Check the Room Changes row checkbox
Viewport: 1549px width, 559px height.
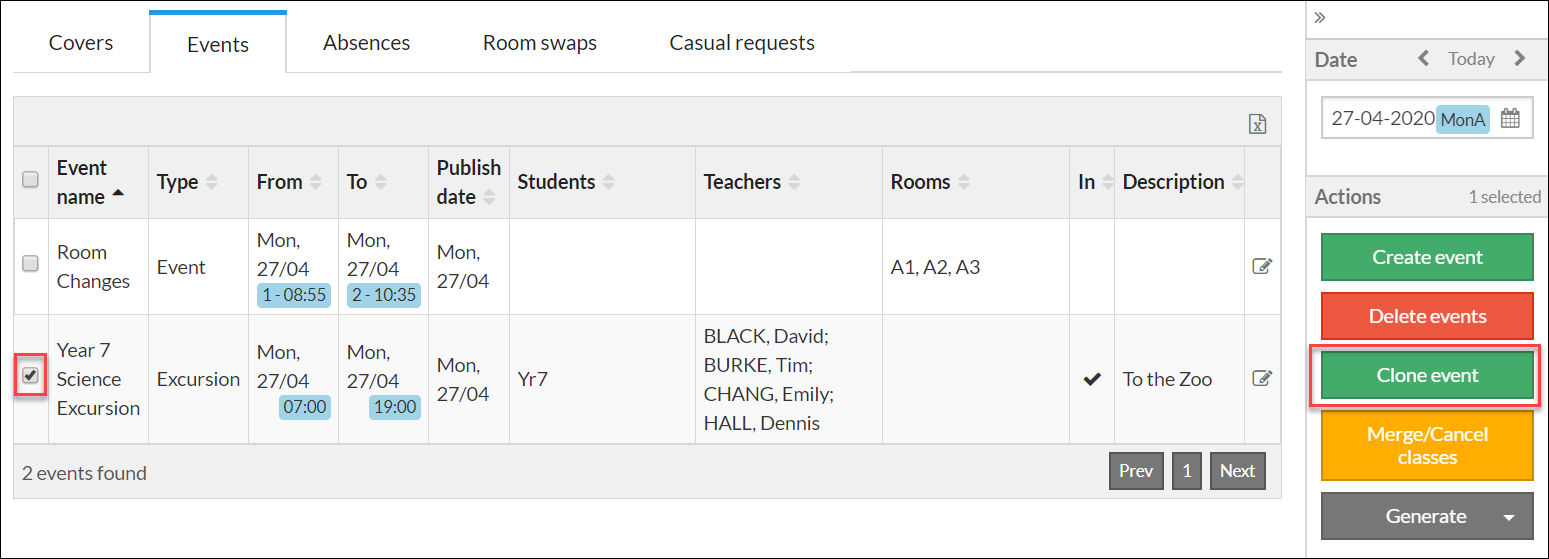coord(30,263)
